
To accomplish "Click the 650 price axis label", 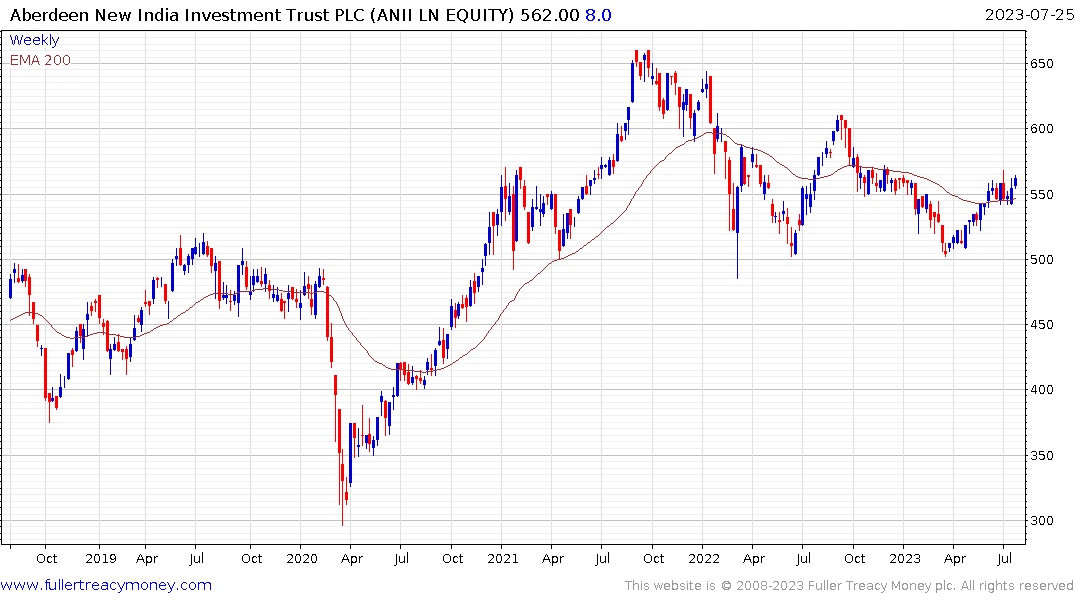I will 1041,64.
